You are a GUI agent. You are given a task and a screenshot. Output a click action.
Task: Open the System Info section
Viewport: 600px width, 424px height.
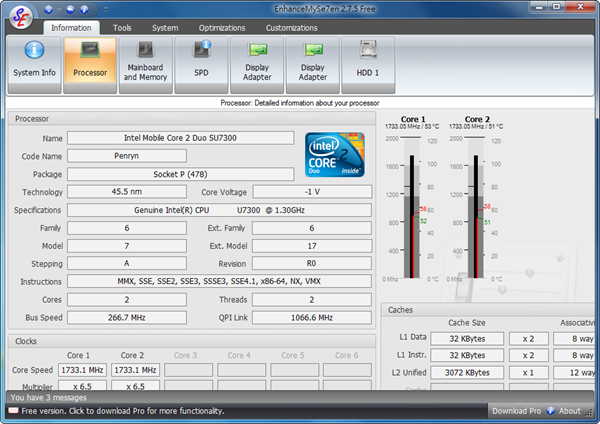(x=35, y=63)
